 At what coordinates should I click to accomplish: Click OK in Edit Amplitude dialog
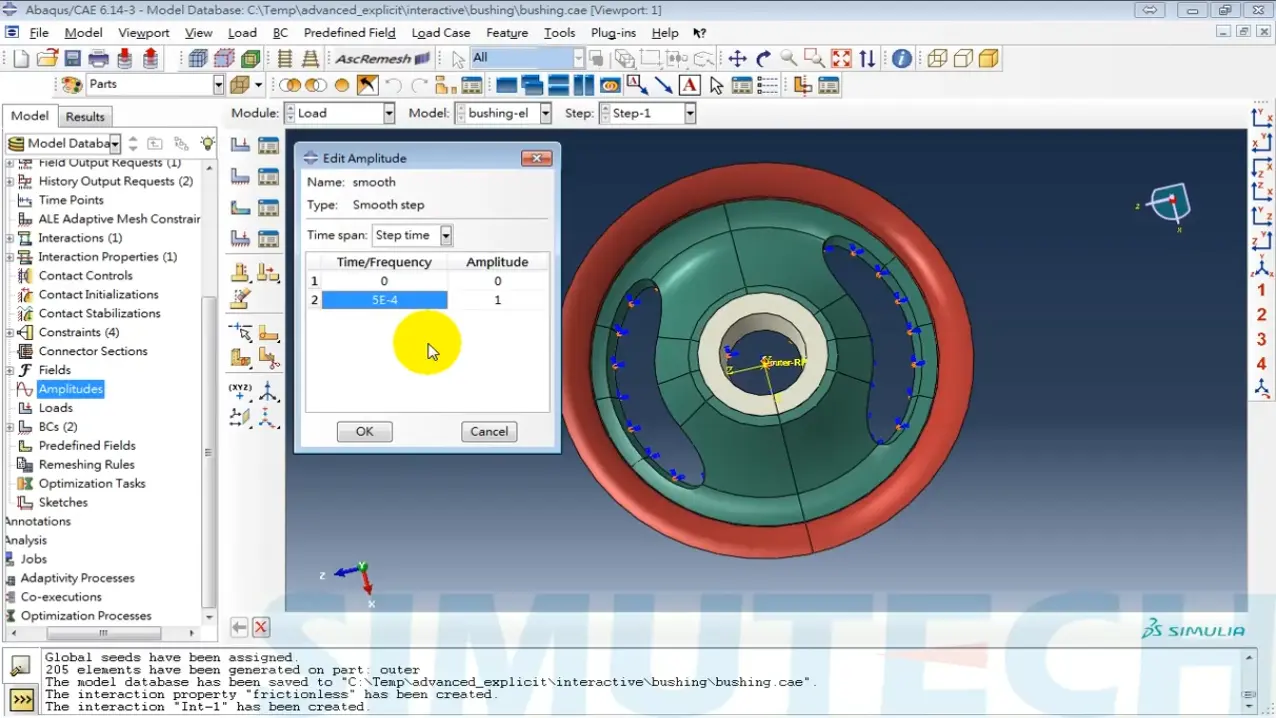[x=364, y=431]
